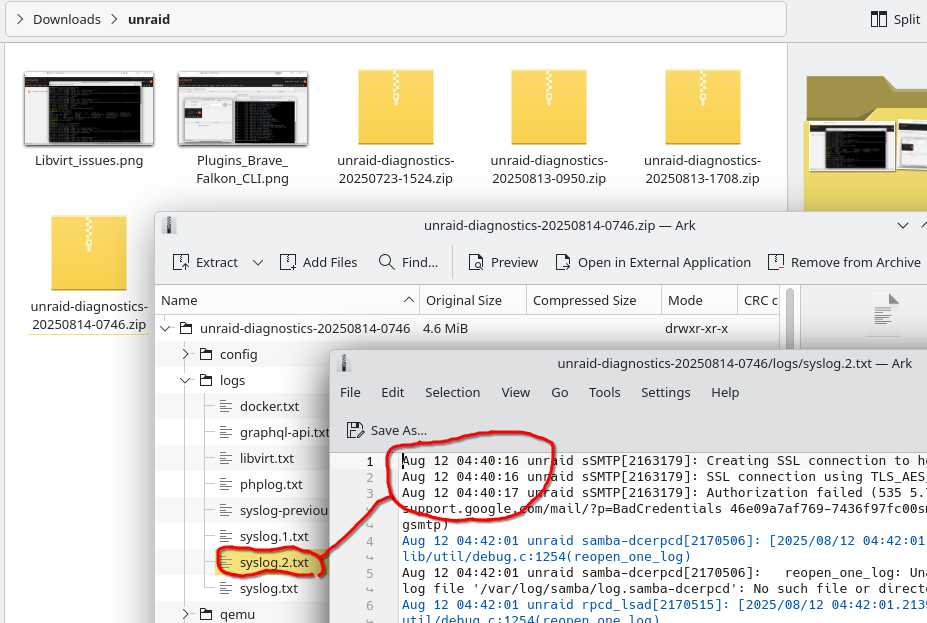Click the drwxr-xr-x mode cell
Screen dimensions: 927x623
pos(696,329)
